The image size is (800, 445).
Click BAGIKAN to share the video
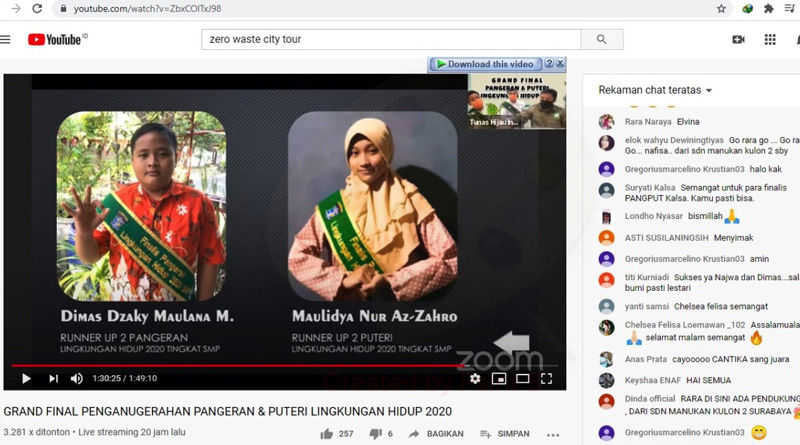[436, 434]
